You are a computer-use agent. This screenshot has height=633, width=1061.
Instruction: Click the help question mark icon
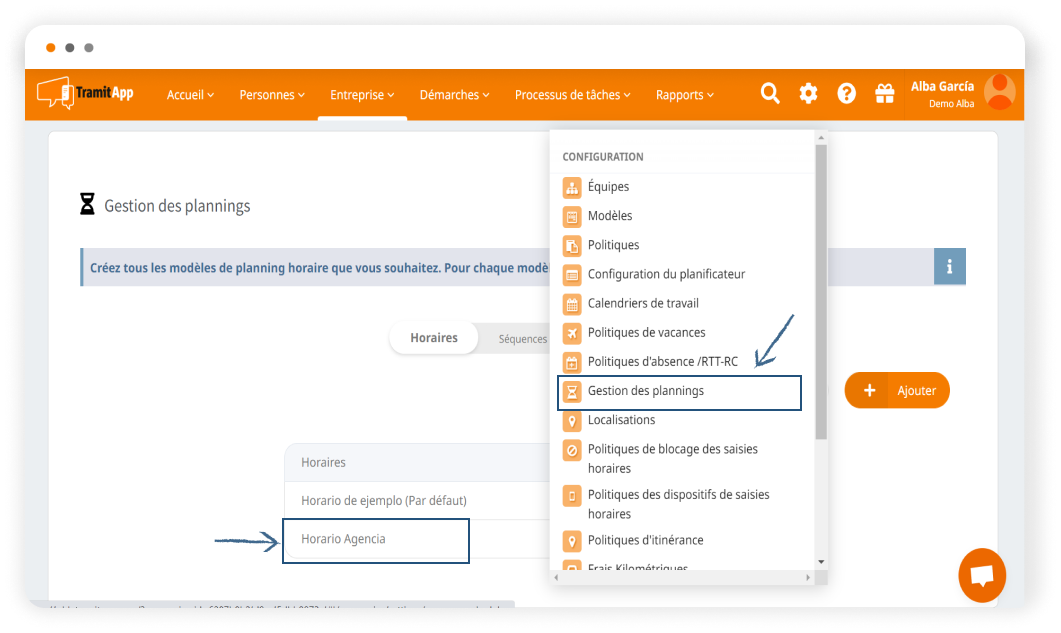pyautogui.click(x=846, y=94)
